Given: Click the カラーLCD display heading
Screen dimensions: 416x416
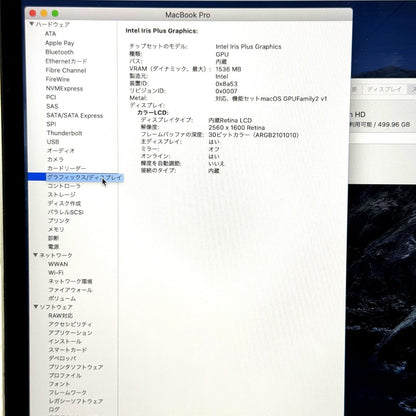Looking at the screenshot, I should (x=153, y=113).
